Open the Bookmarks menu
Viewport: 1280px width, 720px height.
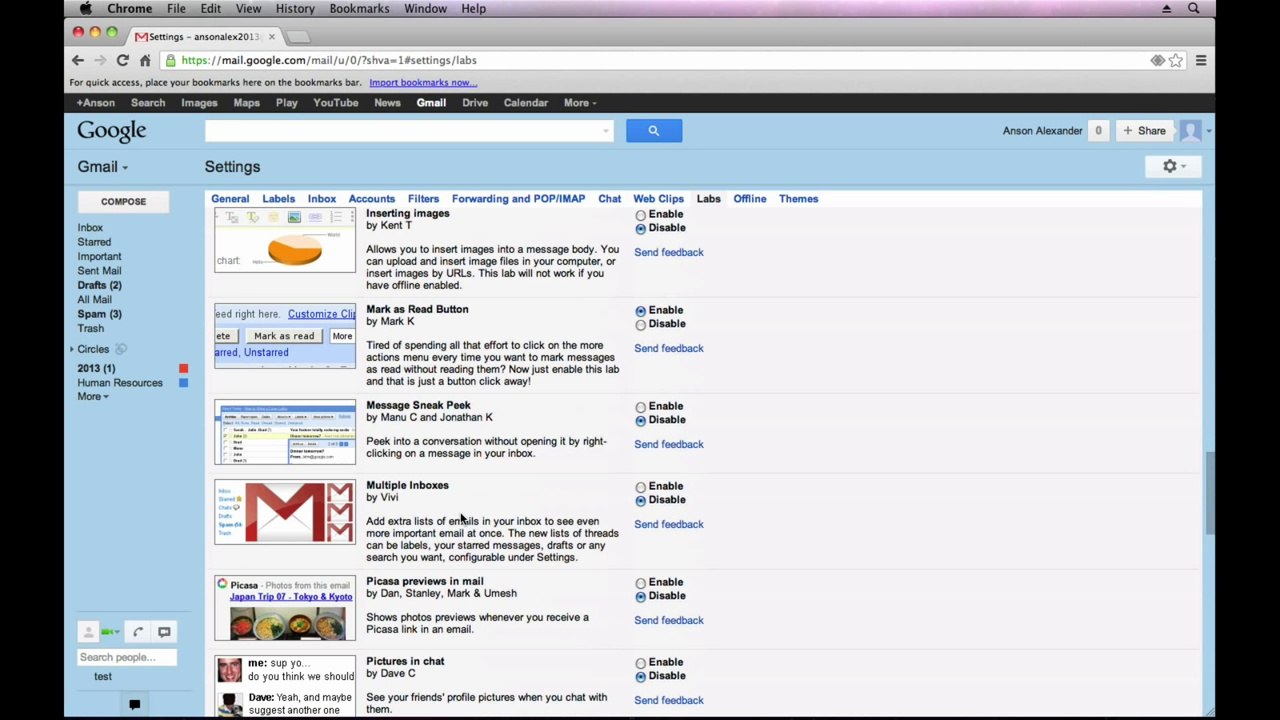point(359,9)
